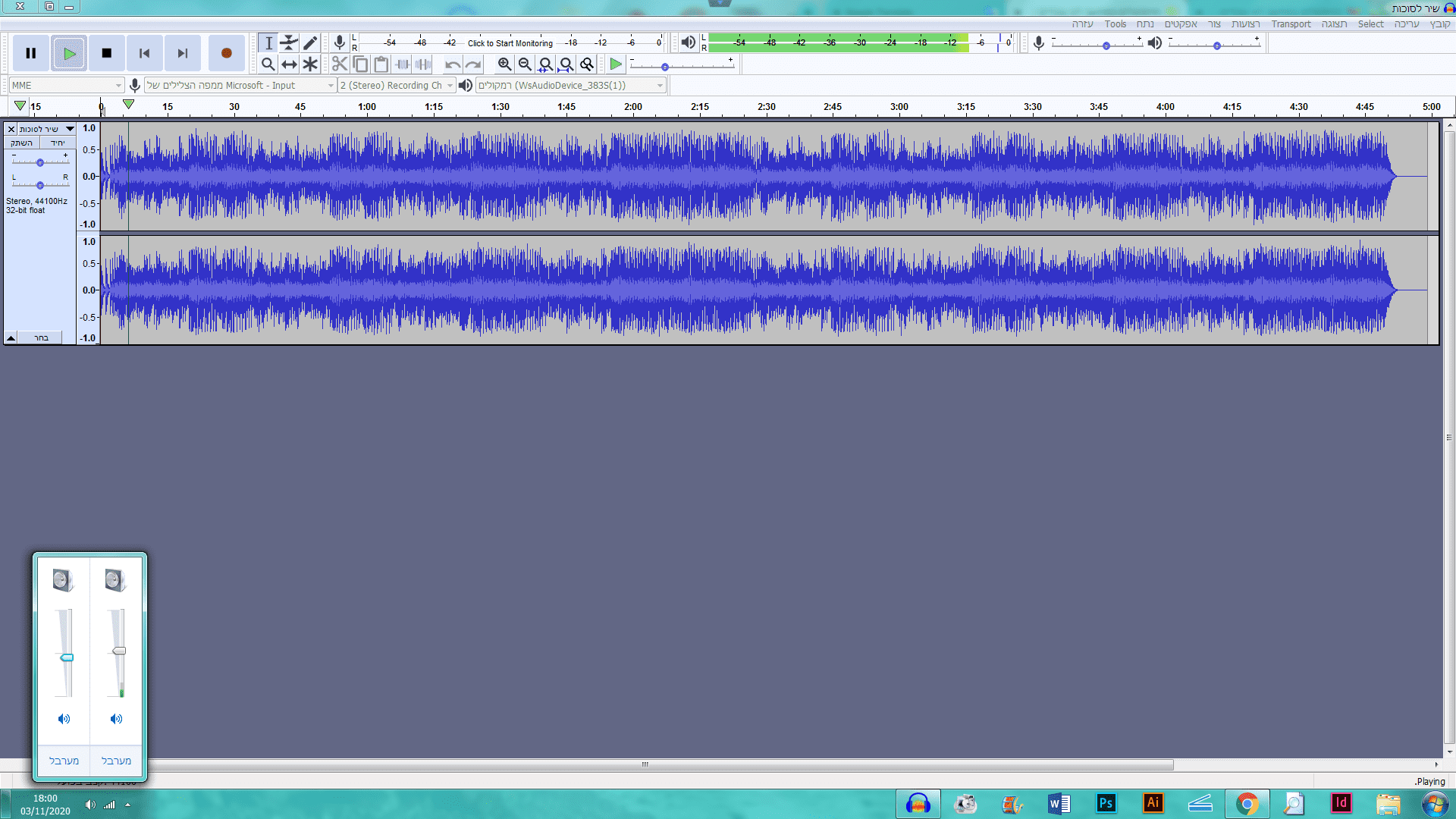This screenshot has width=1456, height=819.
Task: Select the Envelope tool
Action: pyautogui.click(x=289, y=43)
